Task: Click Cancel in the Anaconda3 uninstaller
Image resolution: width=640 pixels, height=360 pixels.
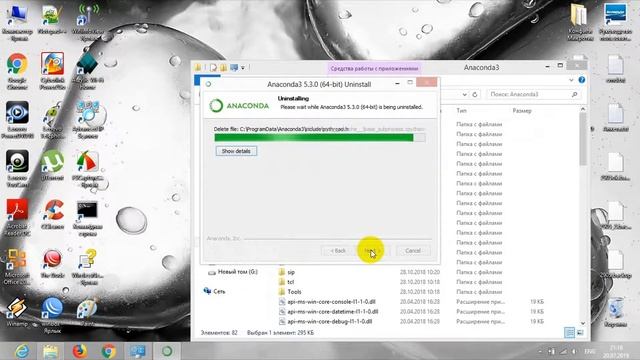Action: pyautogui.click(x=413, y=251)
